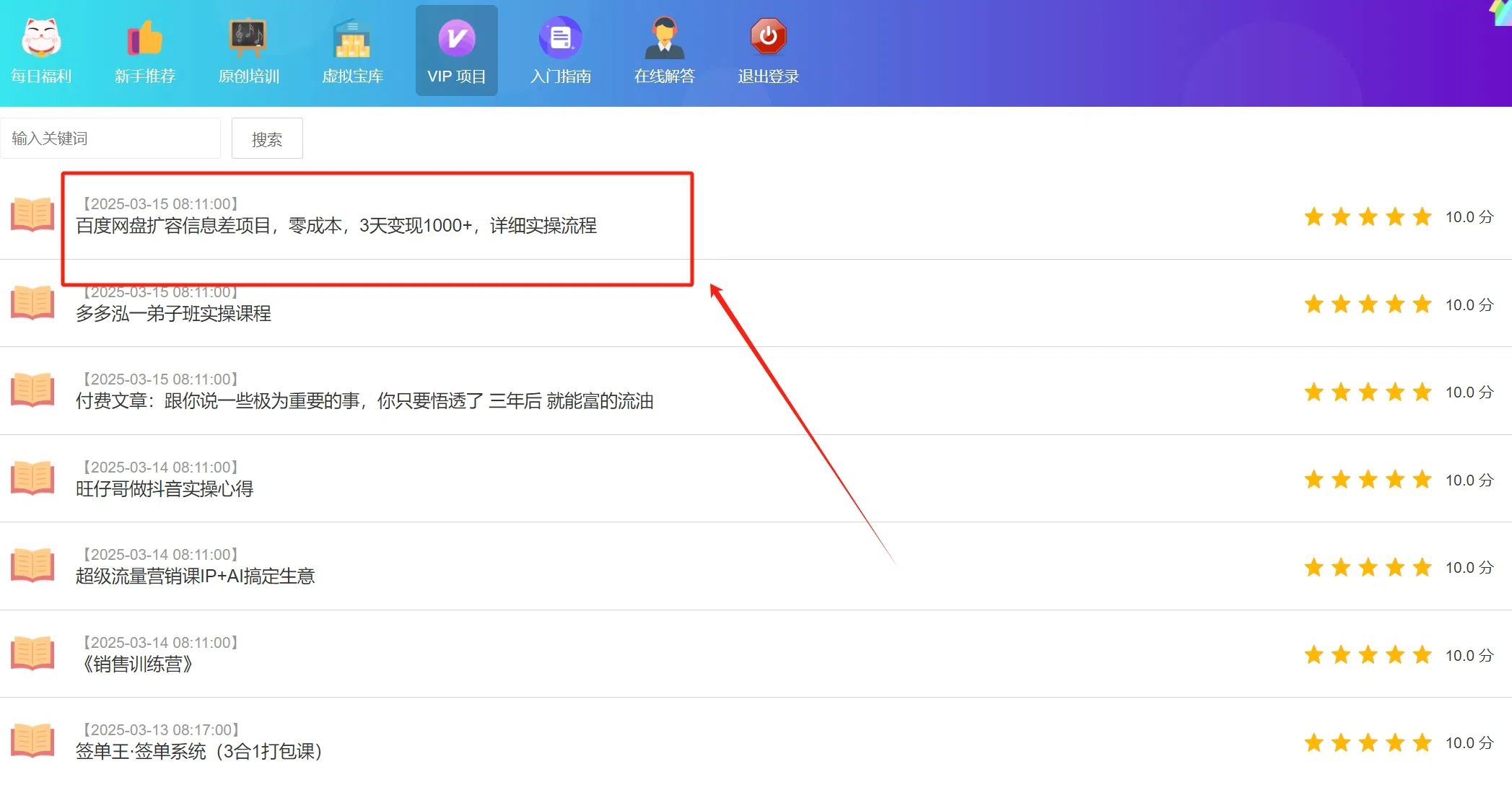Click book icon beside 多多泓一弟子班实操课程
Image resolution: width=1512 pixels, height=790 pixels.
tap(32, 302)
